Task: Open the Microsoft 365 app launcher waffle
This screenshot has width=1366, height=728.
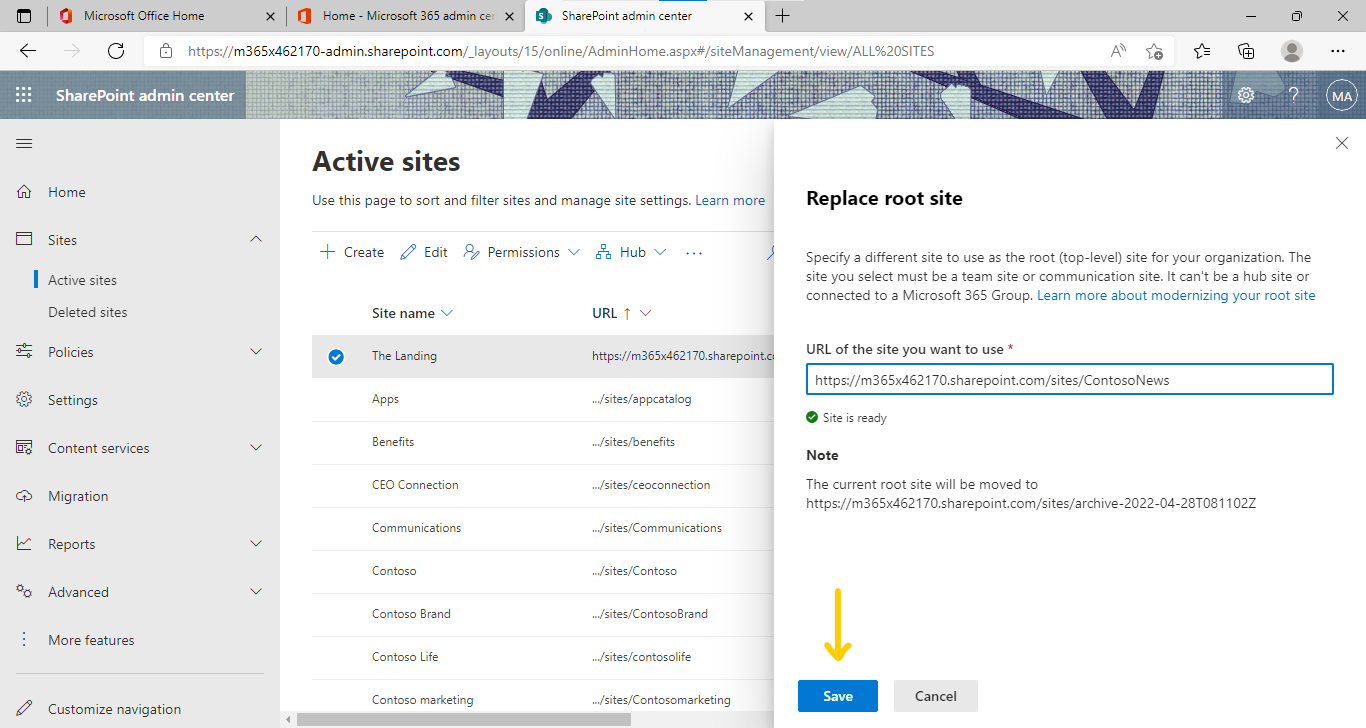Action: [24, 95]
